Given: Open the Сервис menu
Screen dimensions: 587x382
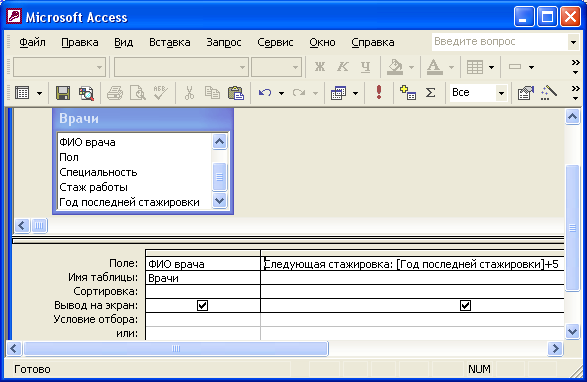Looking at the screenshot, I should pos(275,42).
